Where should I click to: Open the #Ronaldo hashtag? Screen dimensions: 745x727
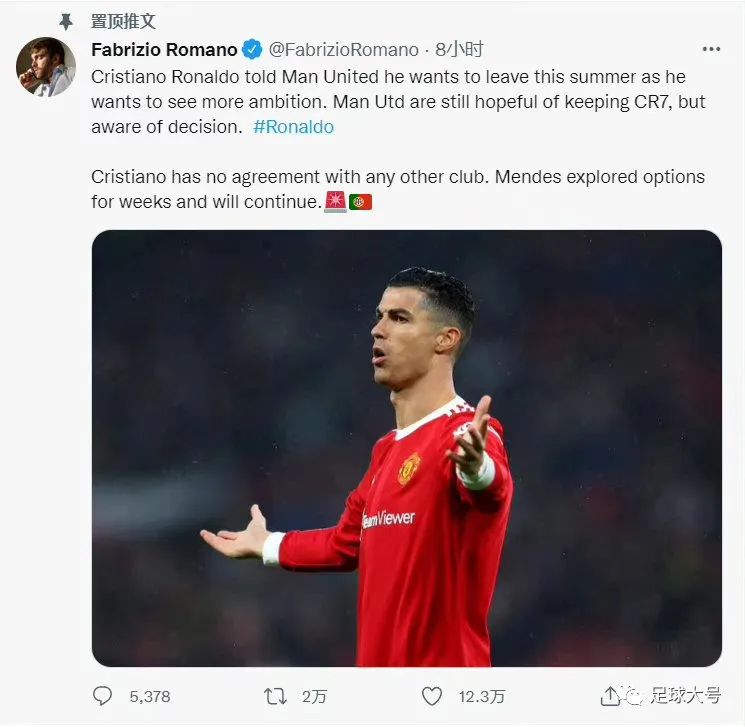(293, 127)
